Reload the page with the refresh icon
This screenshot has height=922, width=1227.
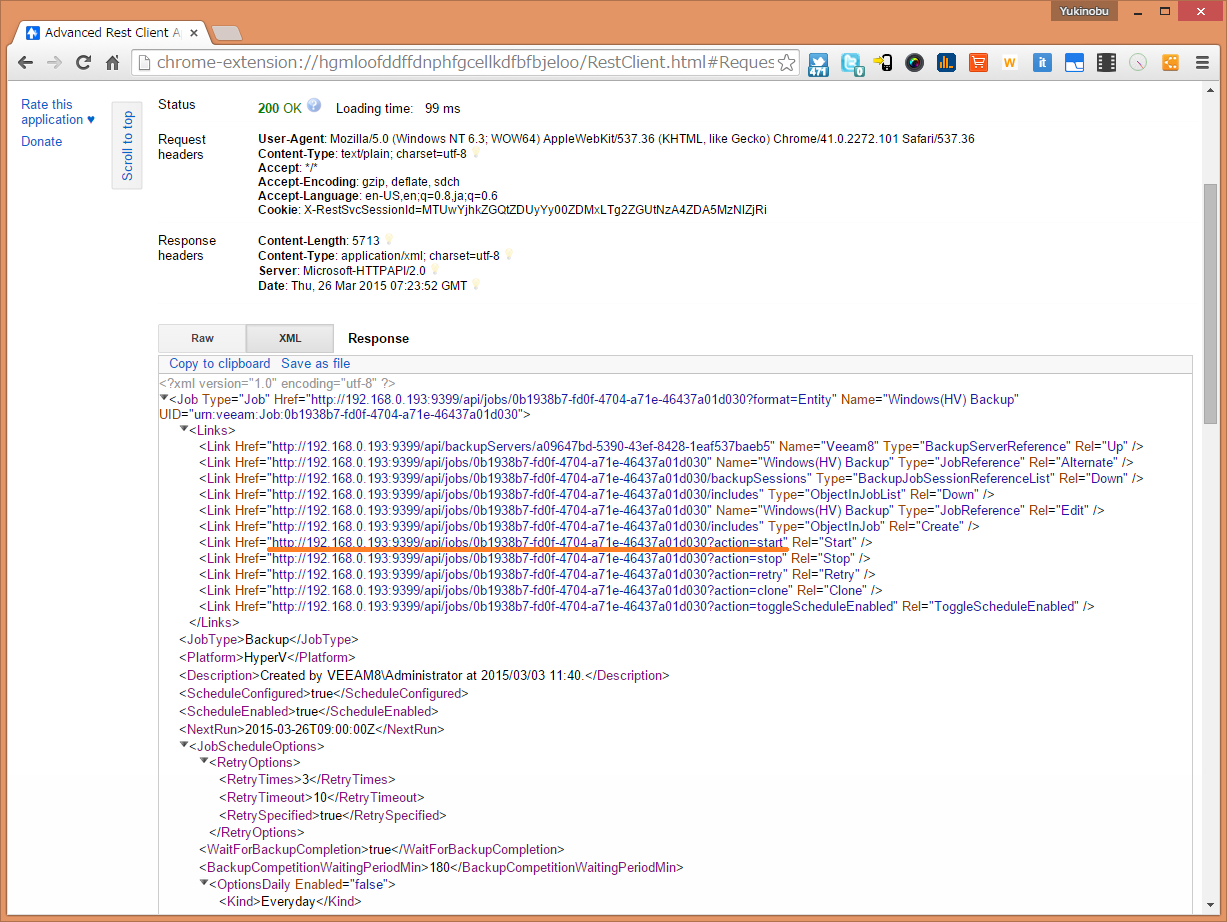(84, 63)
